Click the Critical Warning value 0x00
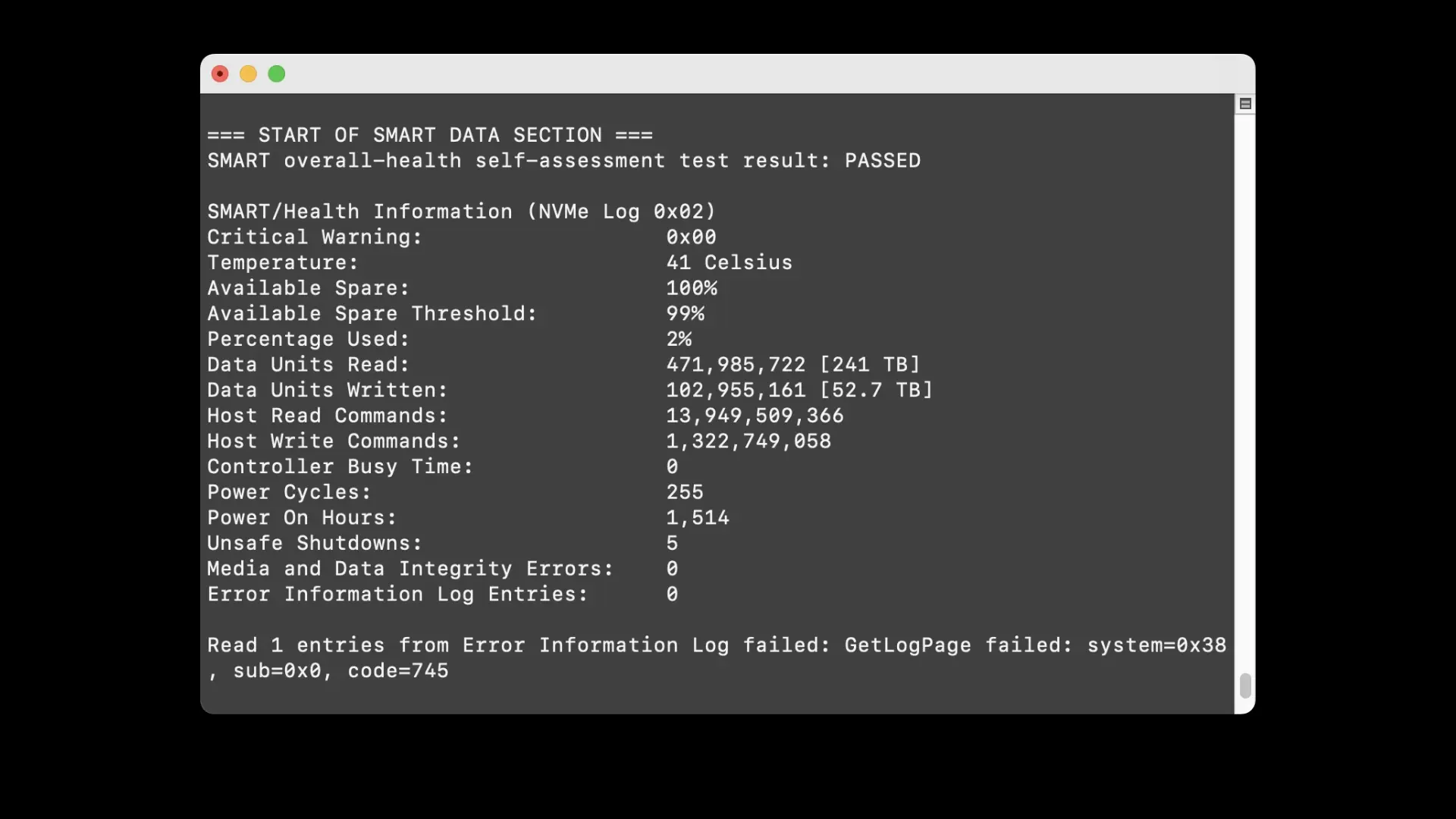This screenshot has width=1456, height=819. (692, 237)
